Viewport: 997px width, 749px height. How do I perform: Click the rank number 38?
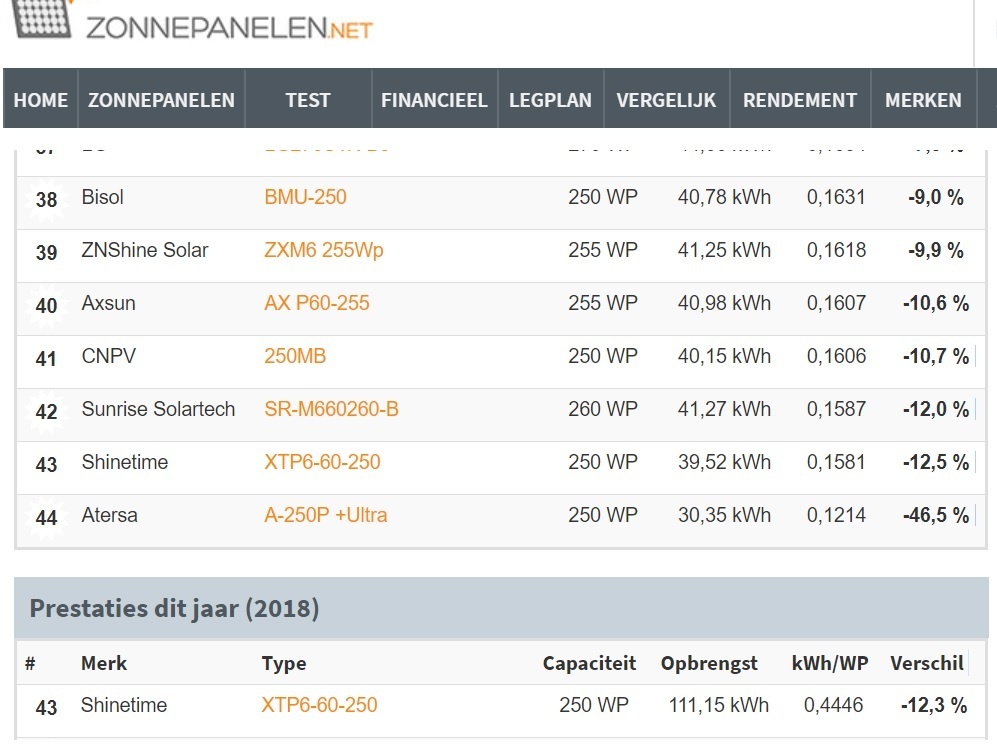pos(46,200)
